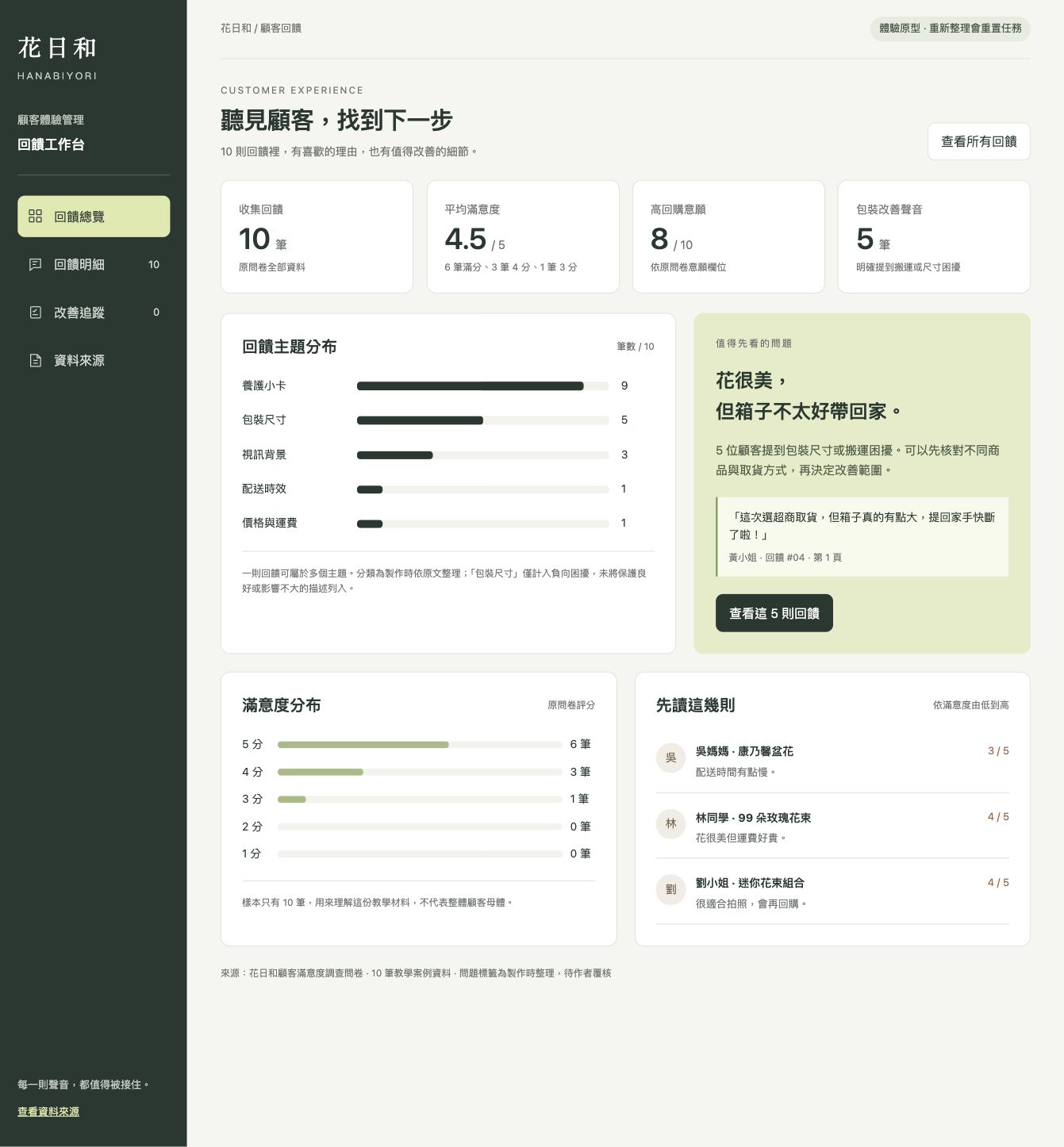Click the 養護小卡 progress bar
Screen dimensions: 1064x1147
pos(482,386)
